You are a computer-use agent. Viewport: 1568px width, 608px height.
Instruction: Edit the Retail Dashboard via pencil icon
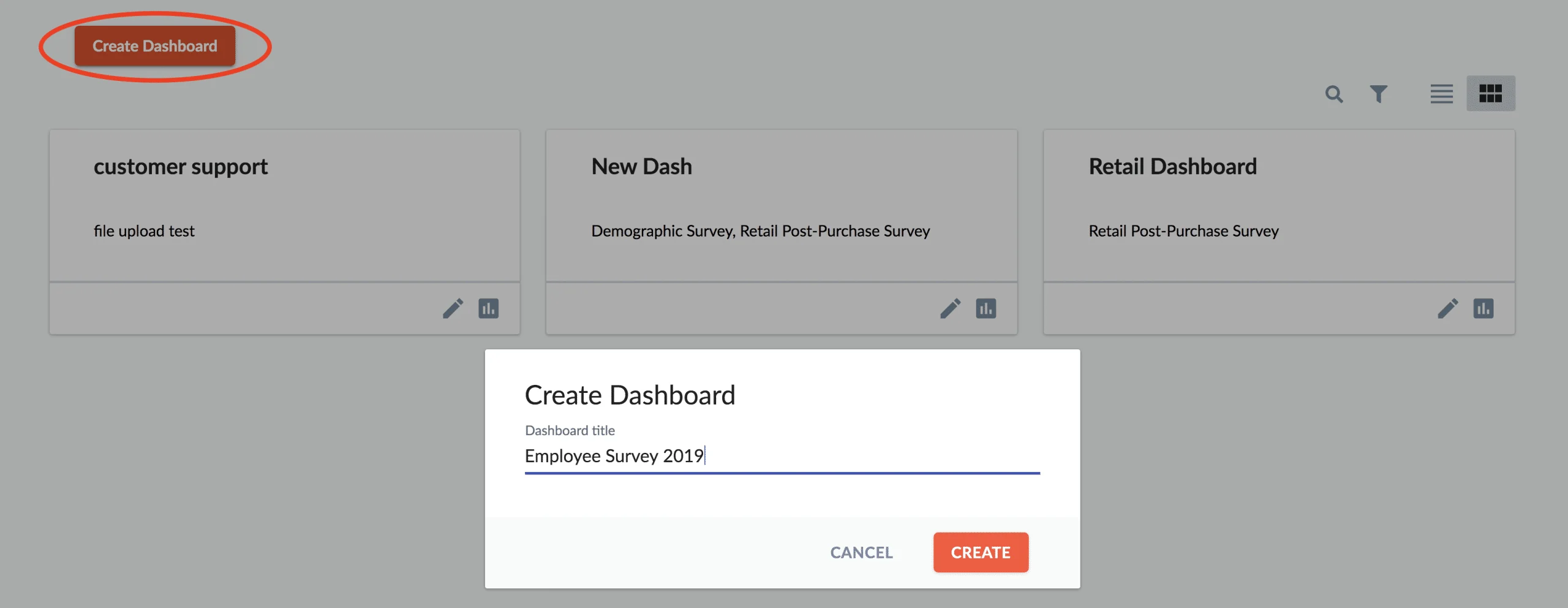pyautogui.click(x=1448, y=308)
